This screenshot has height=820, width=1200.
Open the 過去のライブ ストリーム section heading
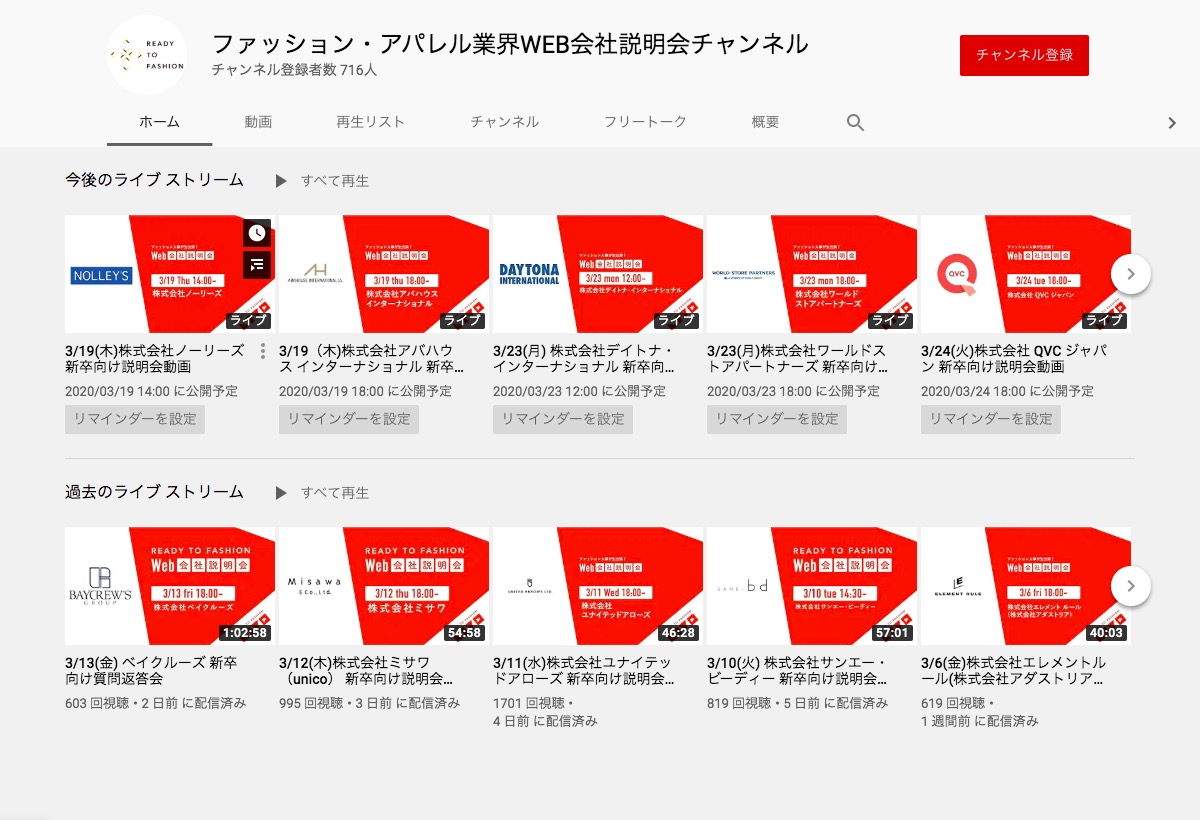(154, 492)
